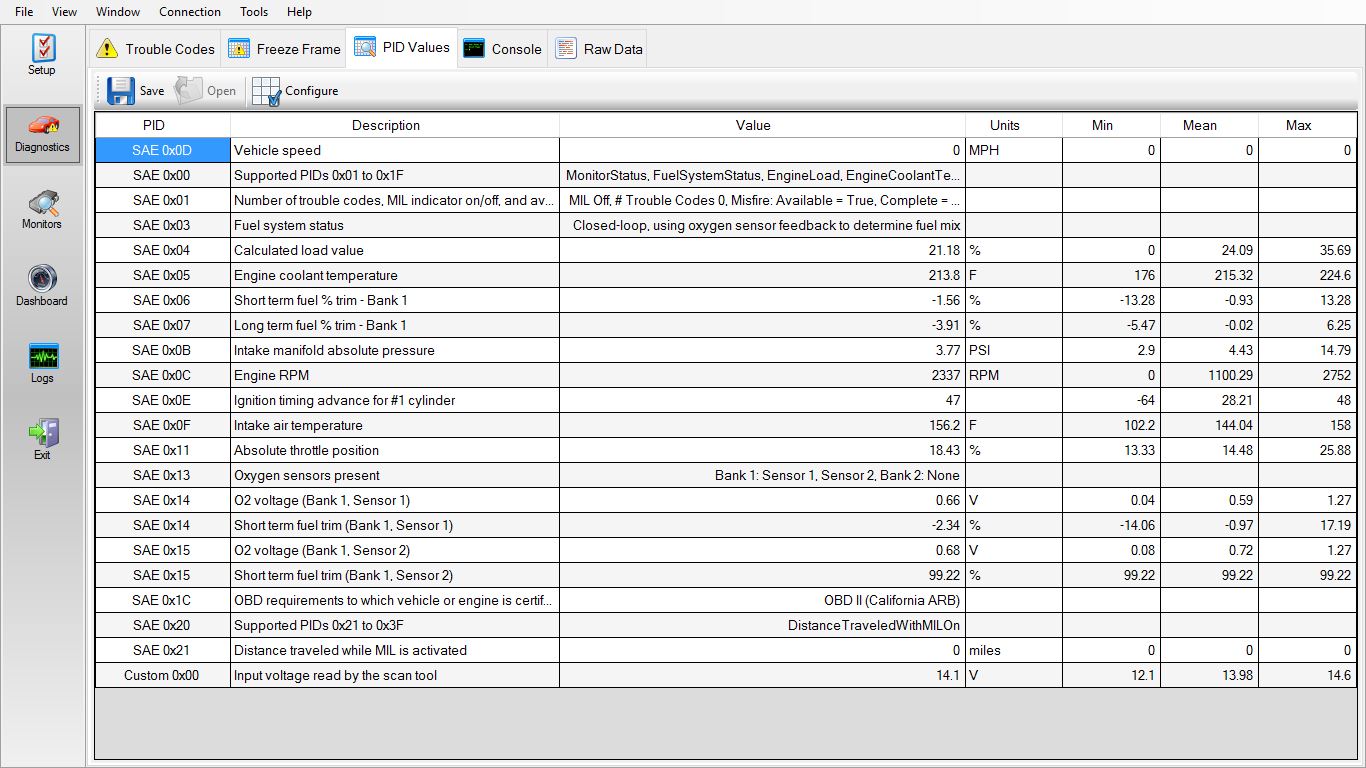Open the File menu

coord(24,12)
